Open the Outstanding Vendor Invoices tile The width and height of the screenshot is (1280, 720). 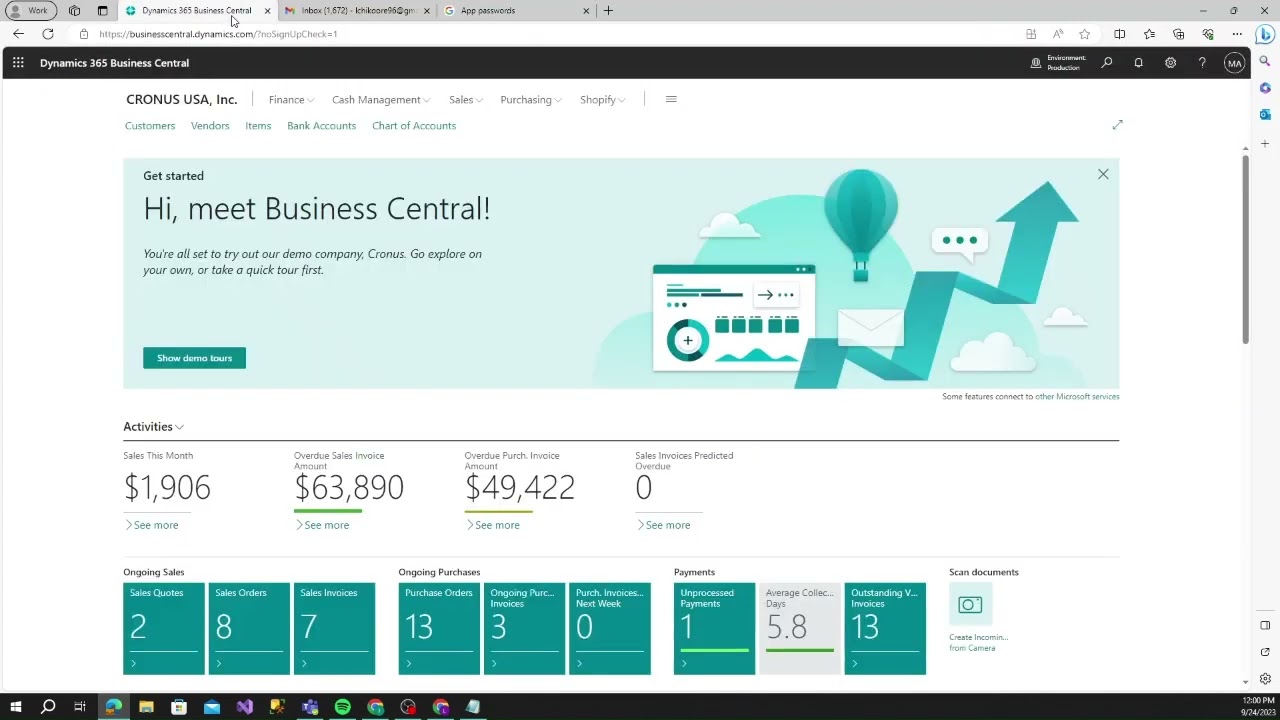(885, 629)
